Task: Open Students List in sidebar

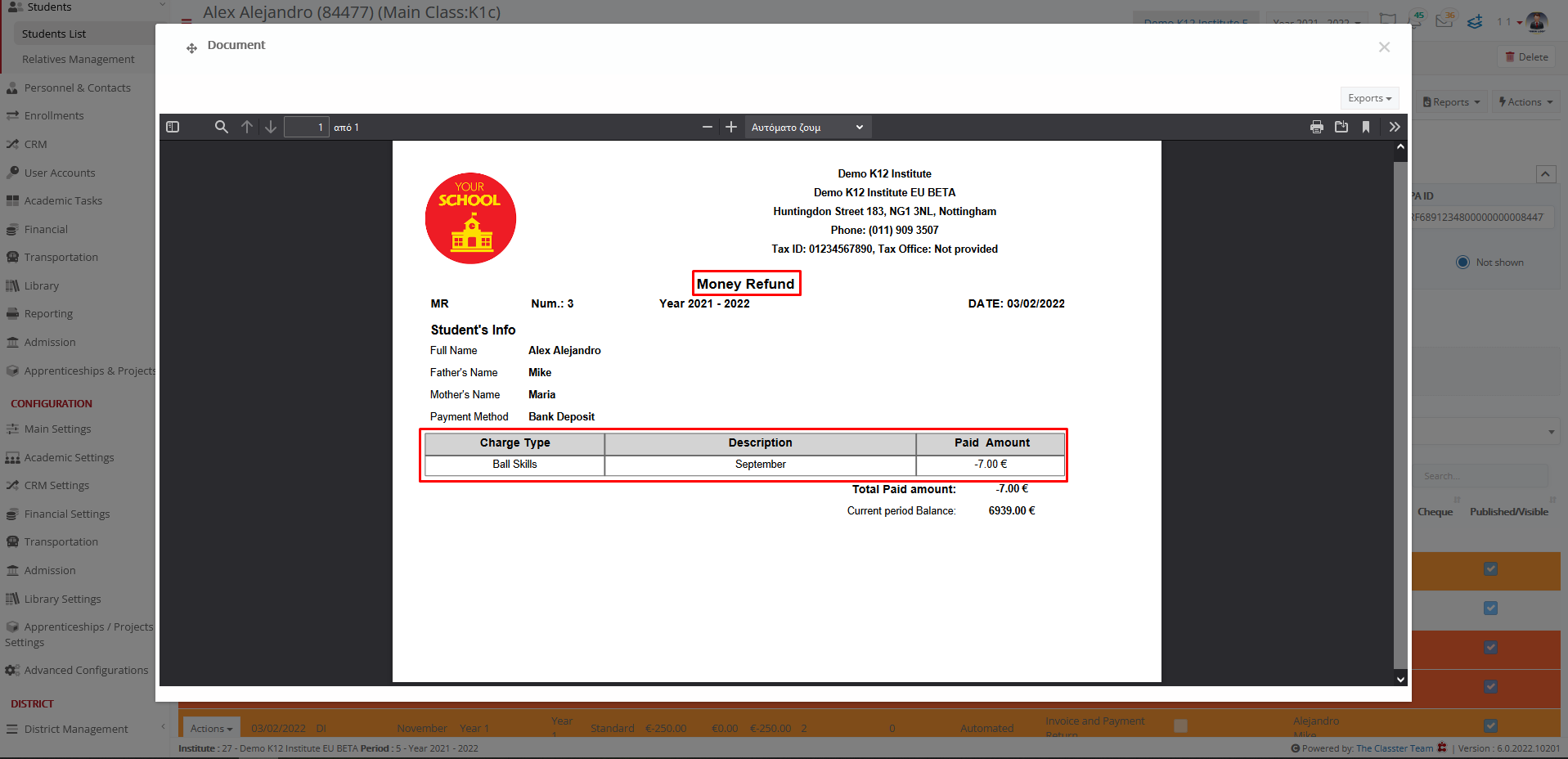Action: (54, 34)
